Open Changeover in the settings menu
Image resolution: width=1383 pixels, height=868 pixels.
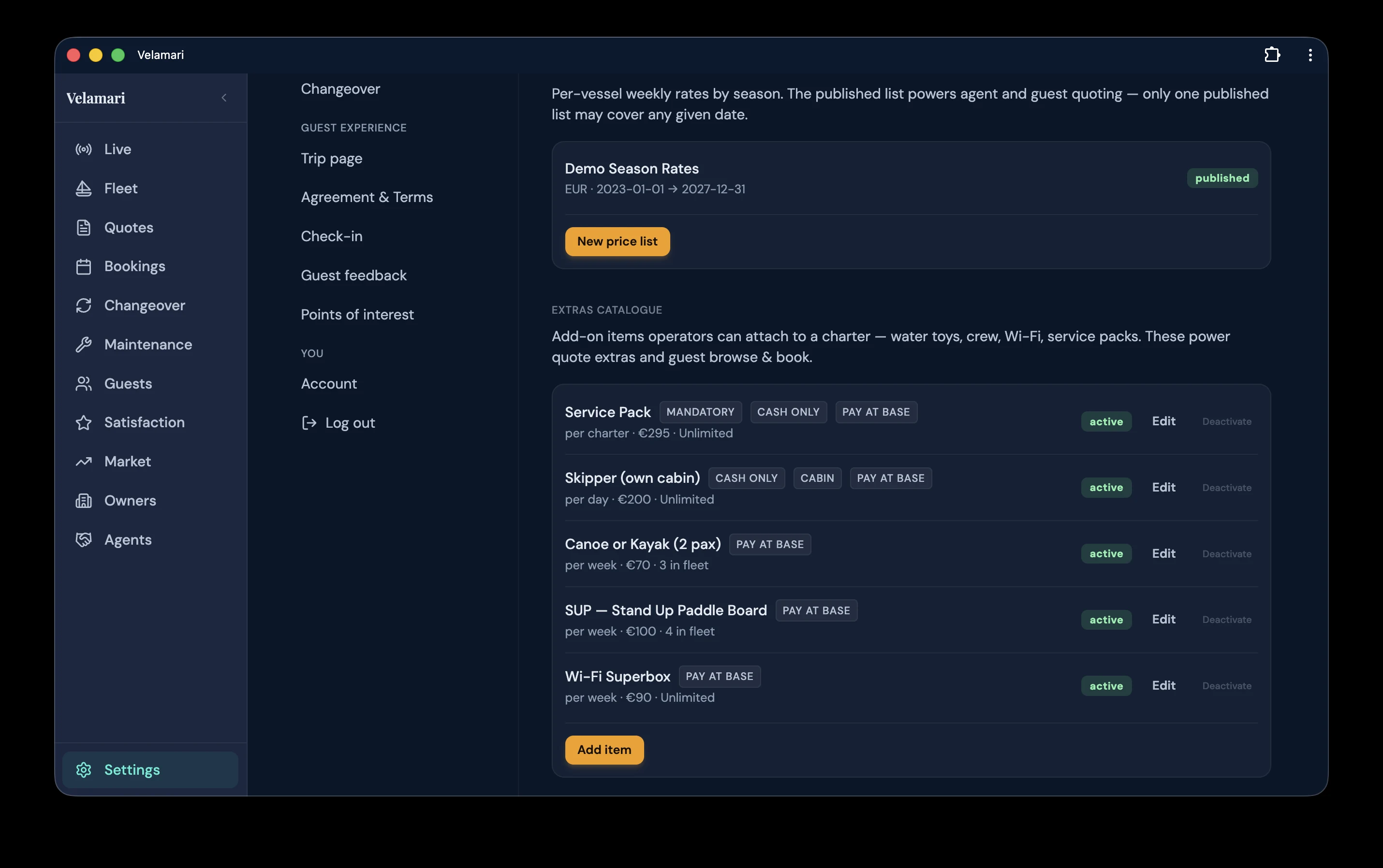click(340, 89)
